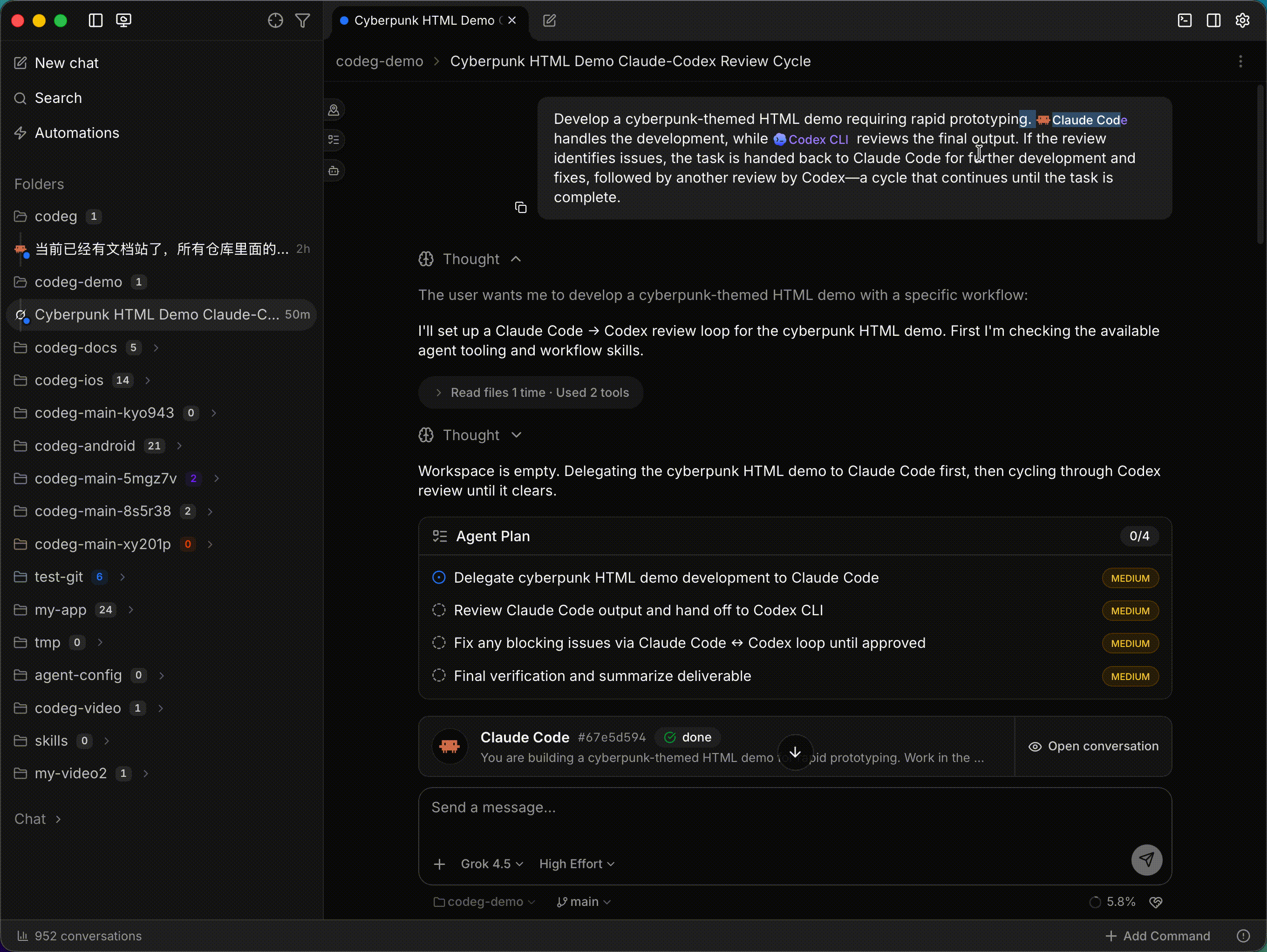The image size is (1267, 952).
Task: Click Open conversation for Claude Code
Action: coord(1093,746)
